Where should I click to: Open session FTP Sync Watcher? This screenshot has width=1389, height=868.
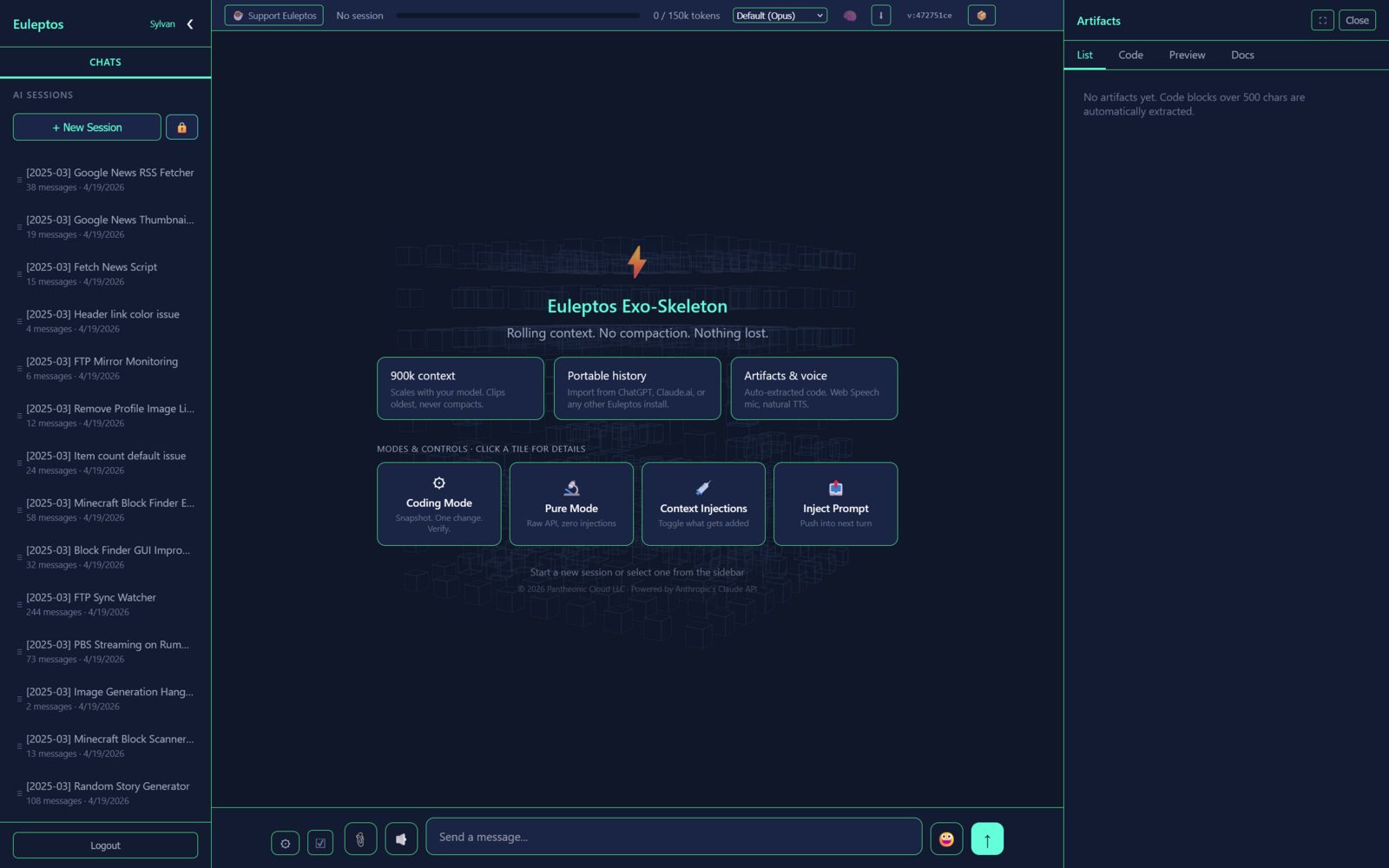(x=105, y=604)
